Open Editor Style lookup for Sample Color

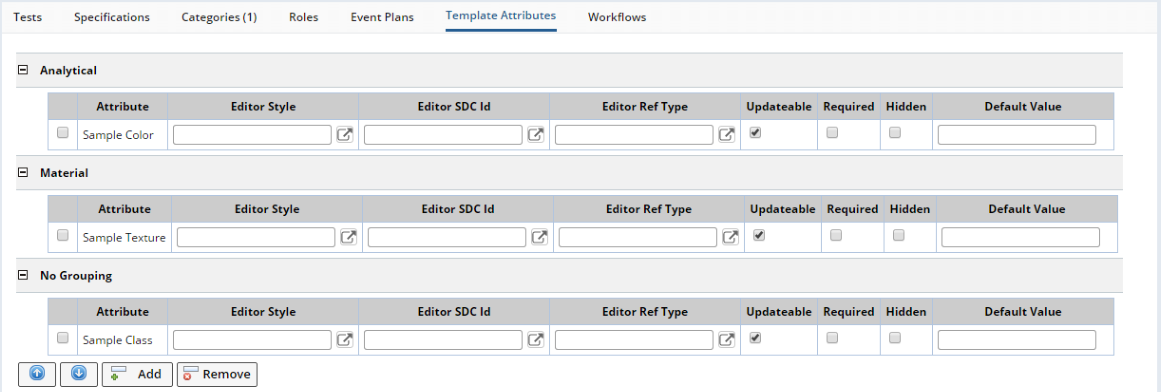[x=346, y=135]
